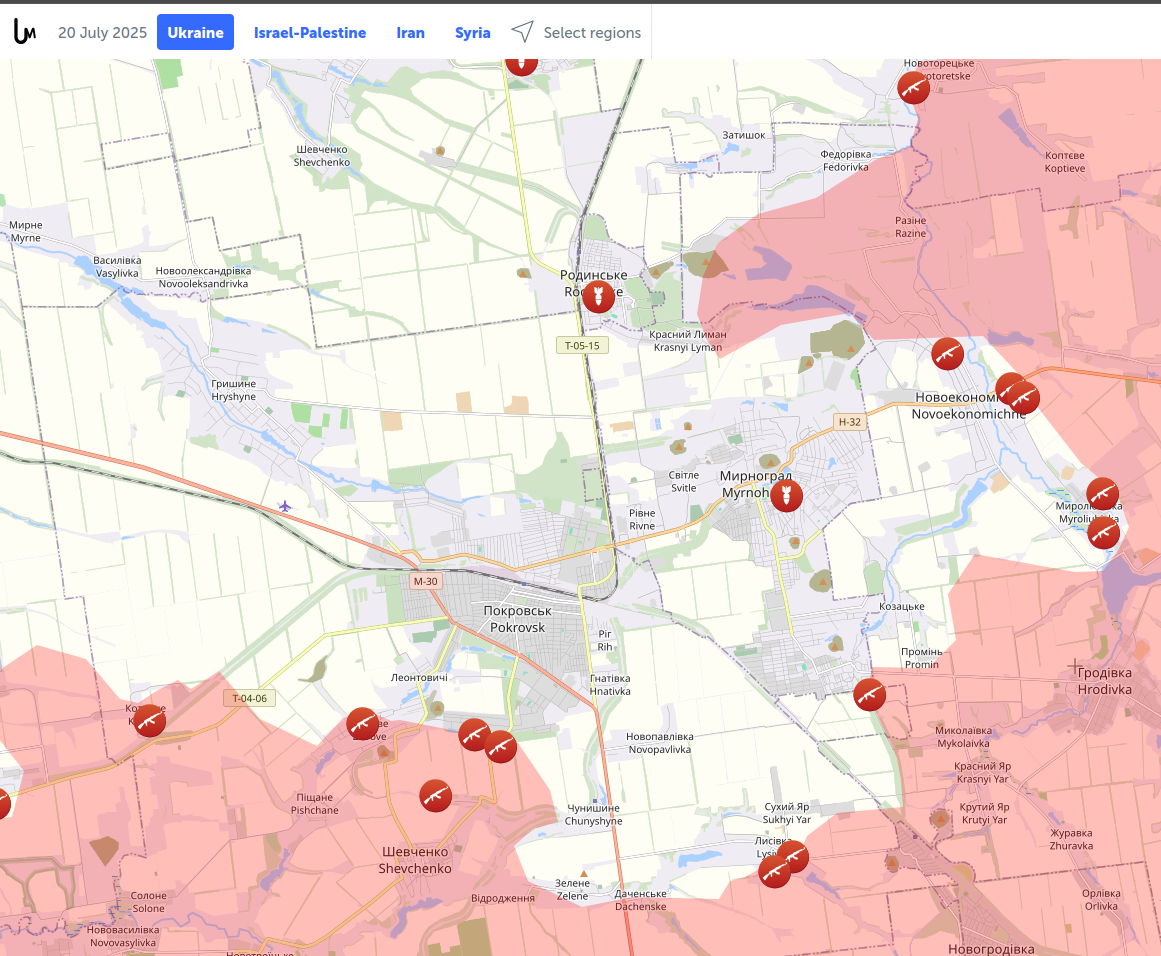Click the Krutyi Yar village label
1161x956 pixels.
pyautogui.click(x=985, y=813)
